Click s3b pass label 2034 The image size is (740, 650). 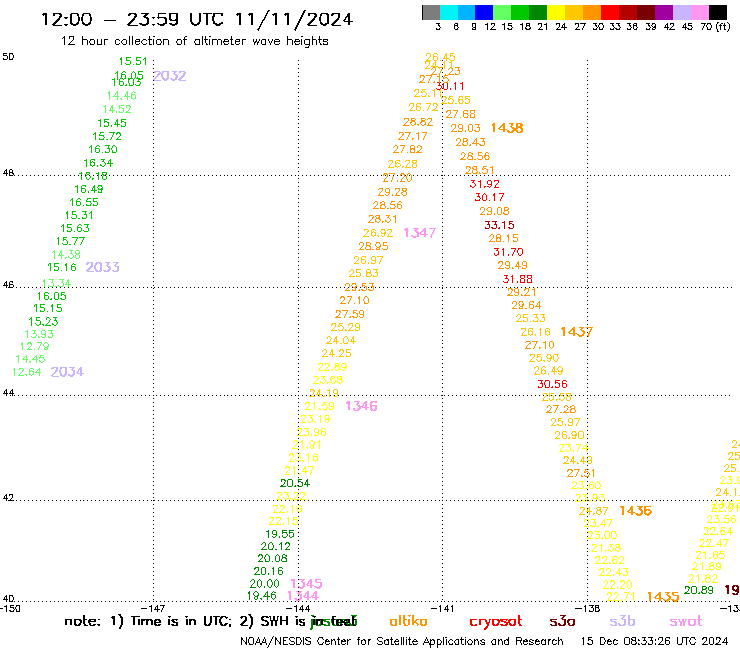[67, 372]
